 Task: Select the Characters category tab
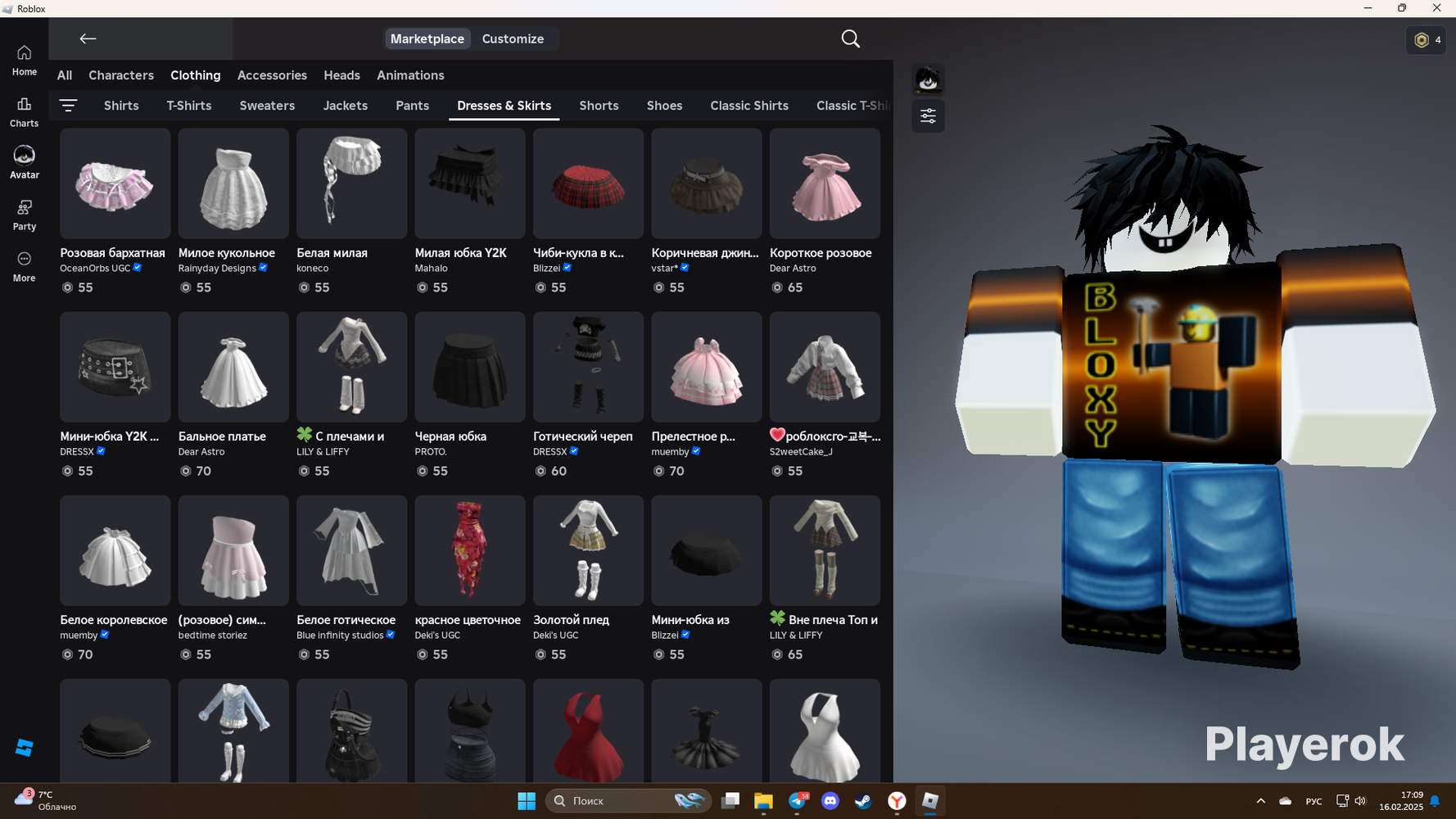121,75
